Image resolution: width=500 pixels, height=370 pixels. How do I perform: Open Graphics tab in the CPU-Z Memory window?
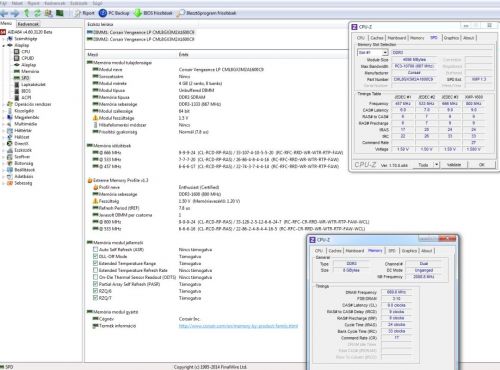(409, 251)
